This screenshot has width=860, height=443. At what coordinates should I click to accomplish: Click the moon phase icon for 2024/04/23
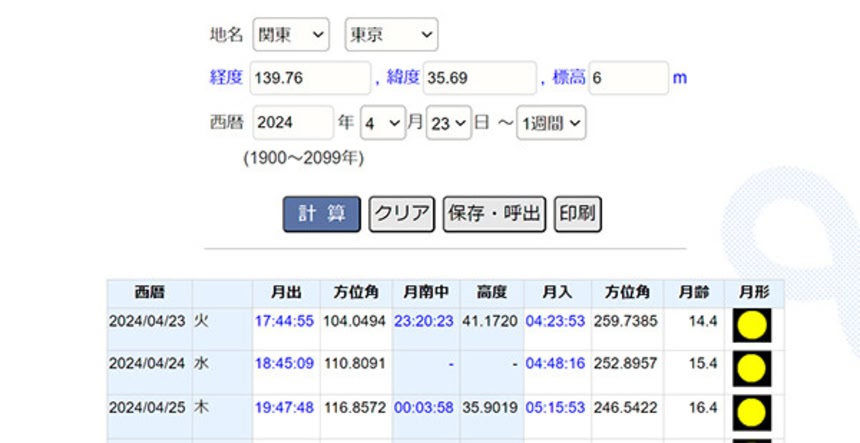tap(752, 326)
